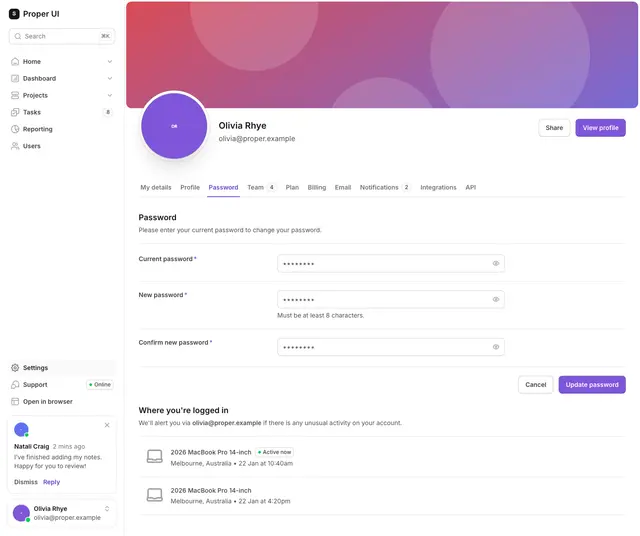This screenshot has width=640, height=536.
Task: Show the current password with eye icon
Action: pos(496,263)
